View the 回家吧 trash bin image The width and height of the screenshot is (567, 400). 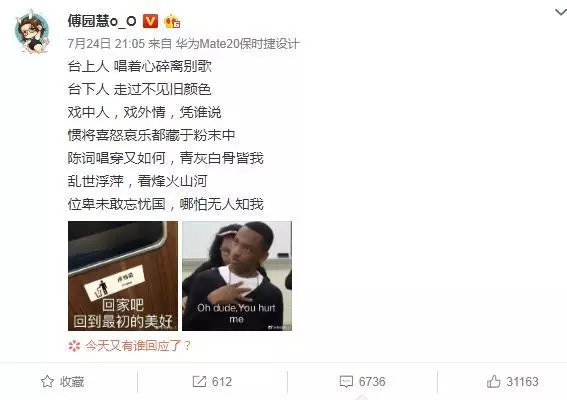click(x=123, y=276)
